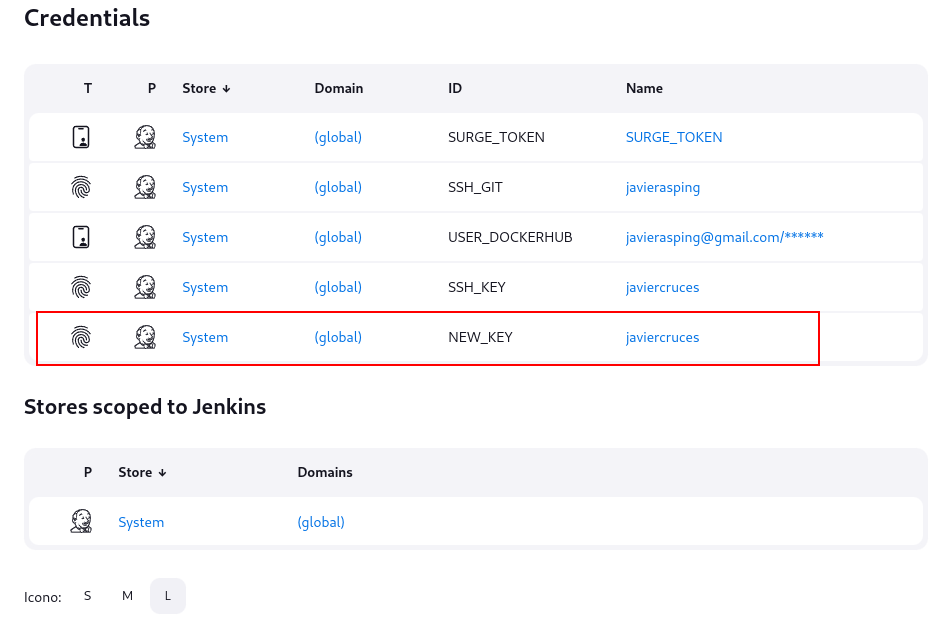Select medium icon size M
Image resolution: width=939 pixels, height=624 pixels.
(128, 596)
